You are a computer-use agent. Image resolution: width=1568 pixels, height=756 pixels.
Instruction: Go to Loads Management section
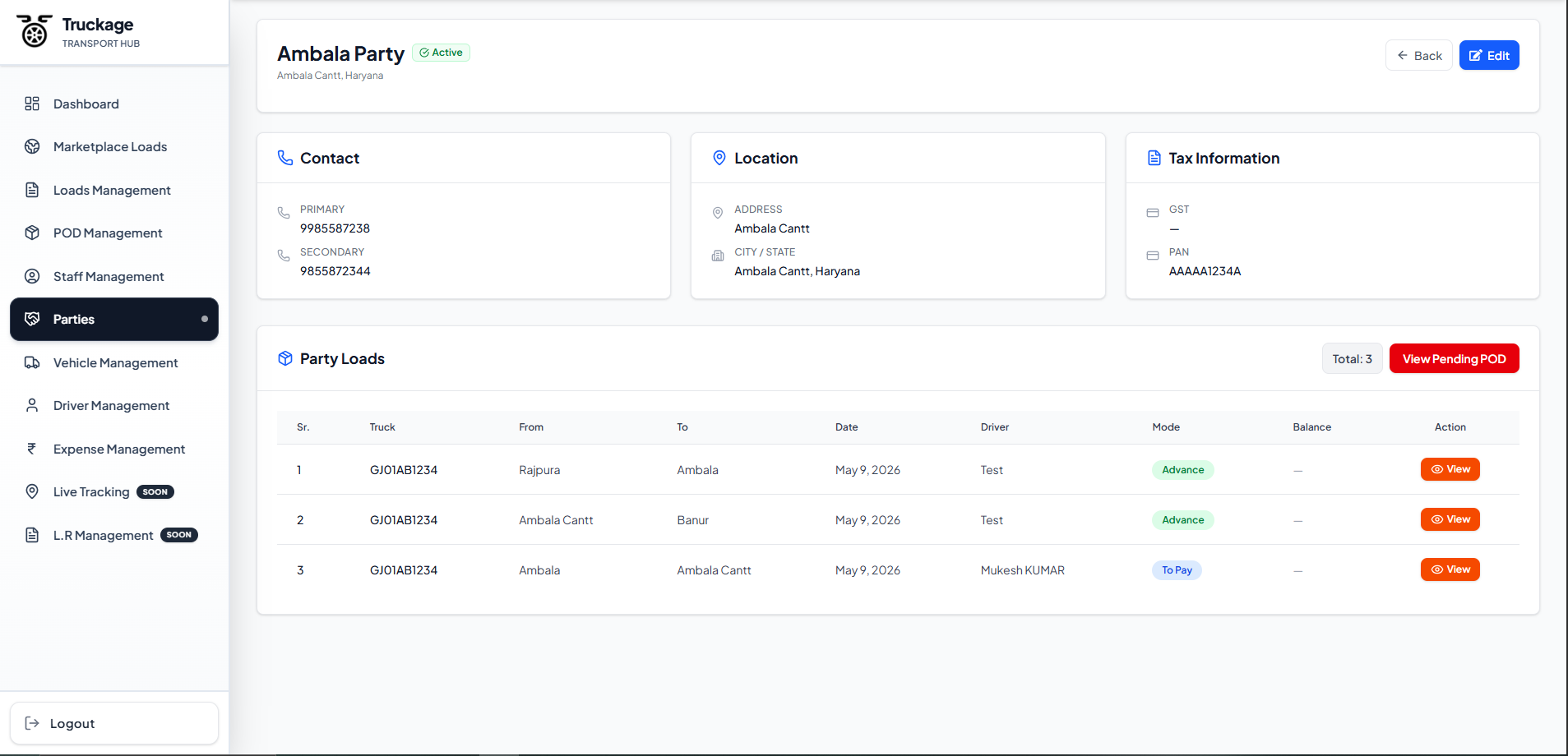pyautogui.click(x=114, y=190)
